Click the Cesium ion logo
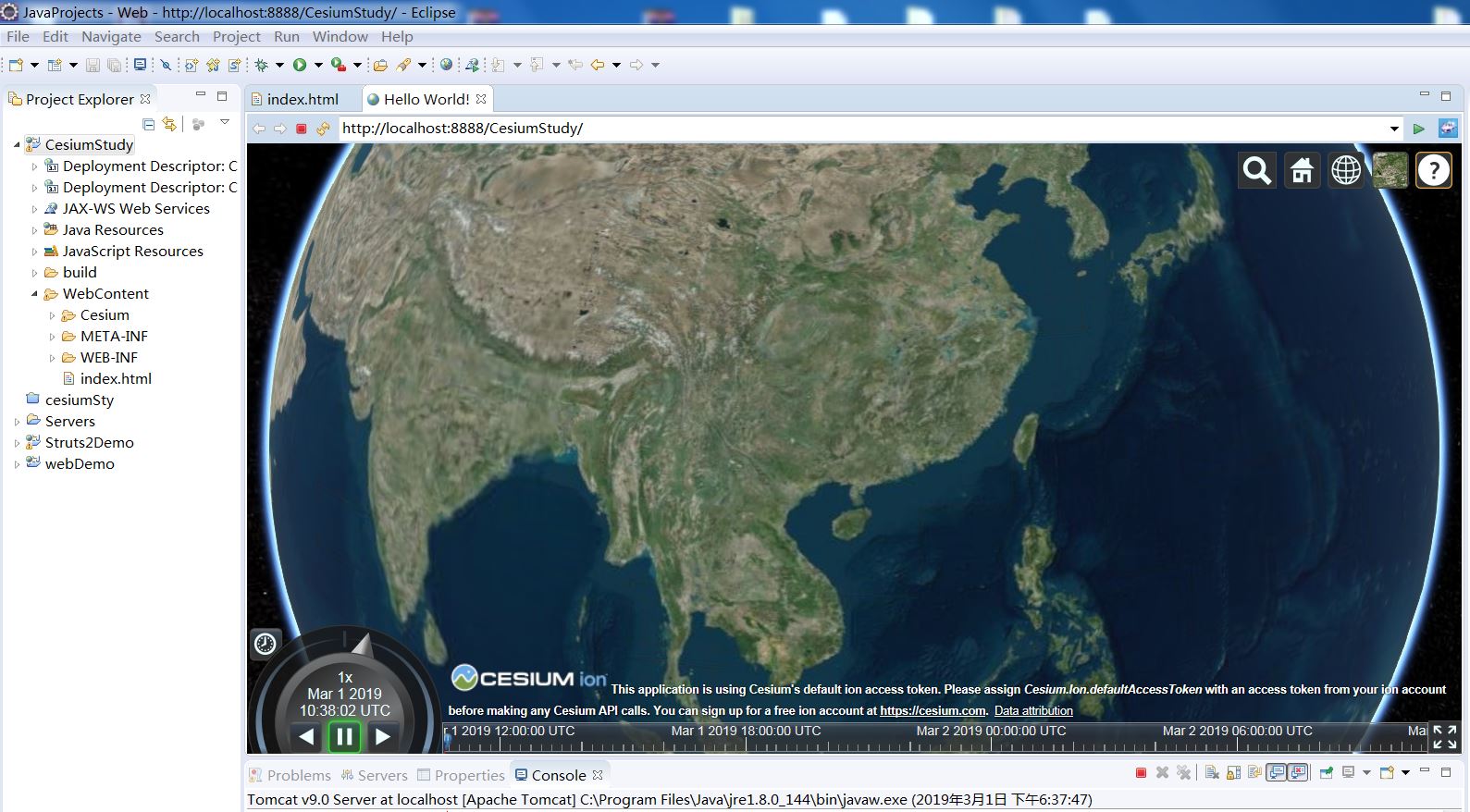 tap(528, 678)
